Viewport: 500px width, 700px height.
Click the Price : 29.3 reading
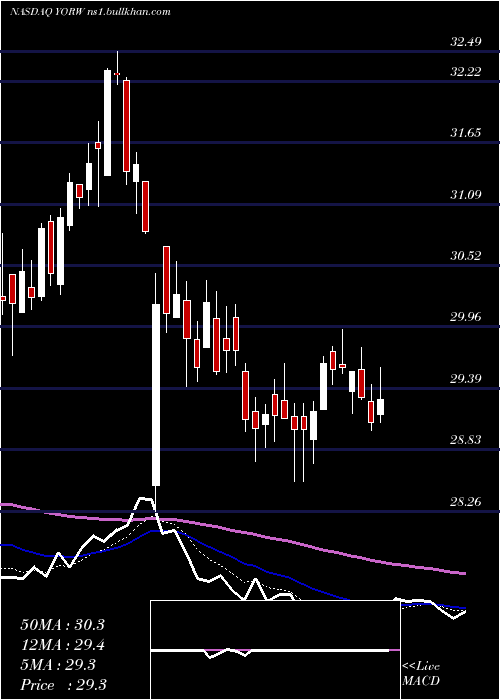63,685
